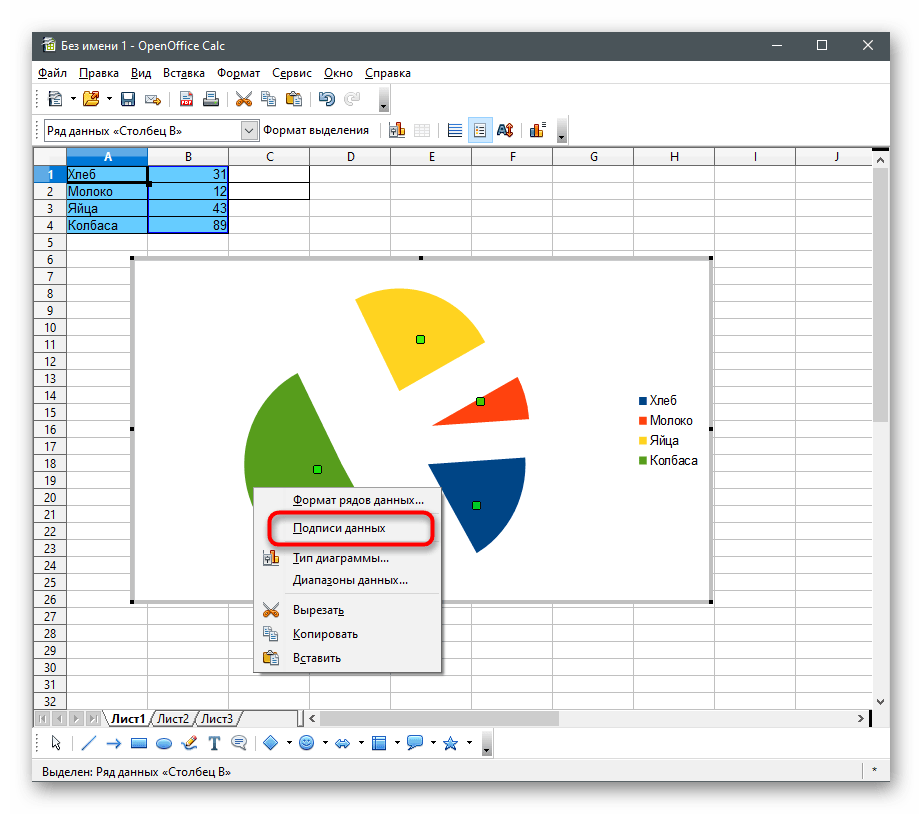Click cell A2 containing Молоко

tap(107, 191)
